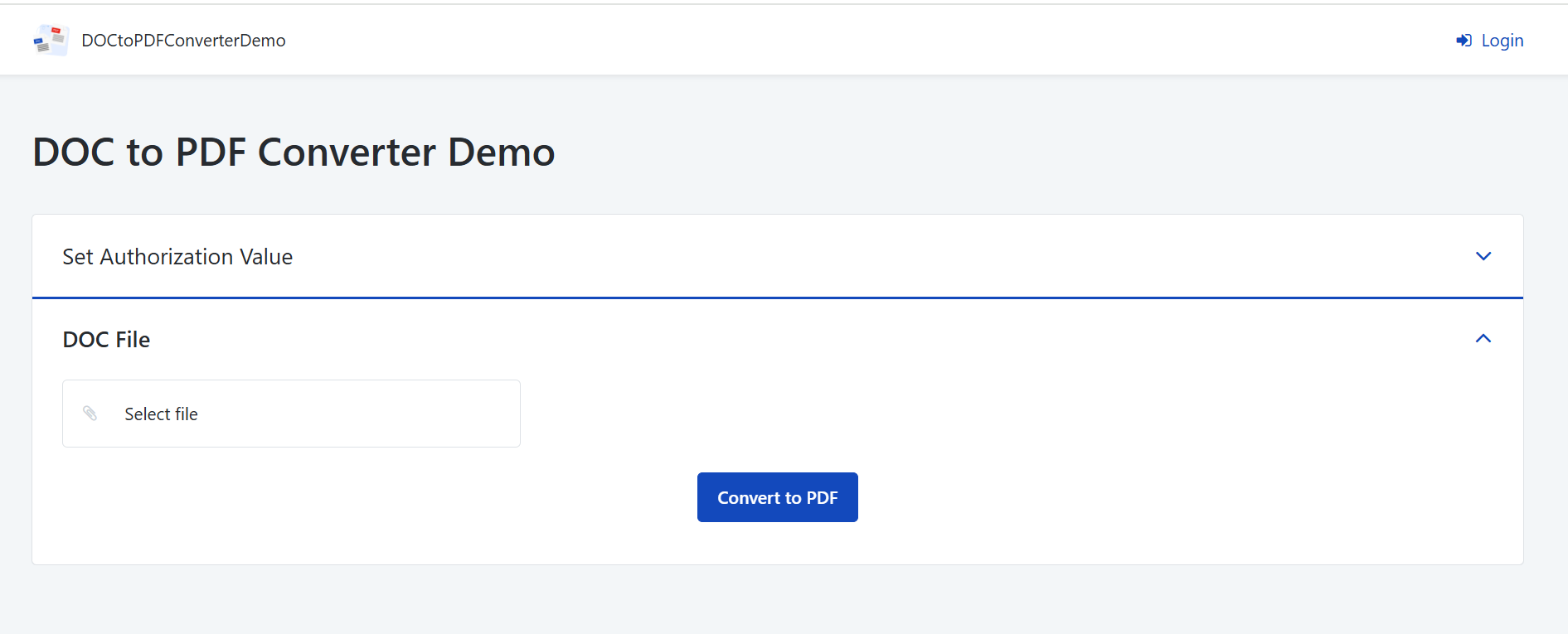Screen dimensions: 1568x634
Task: Open the Login page
Action: pyautogui.click(x=1502, y=40)
